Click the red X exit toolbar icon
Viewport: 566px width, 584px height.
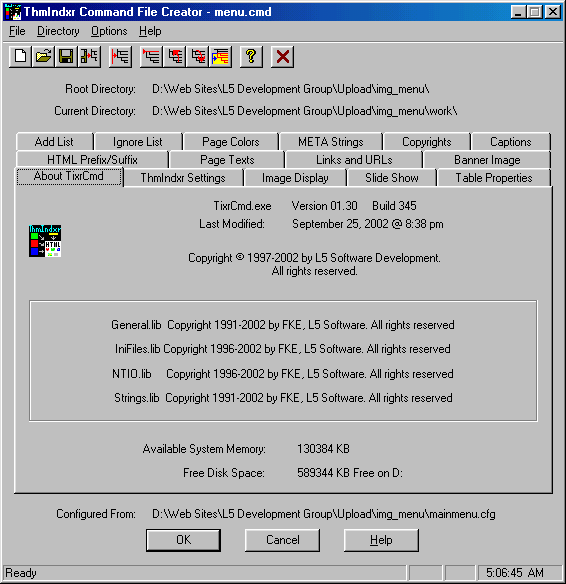[x=282, y=57]
